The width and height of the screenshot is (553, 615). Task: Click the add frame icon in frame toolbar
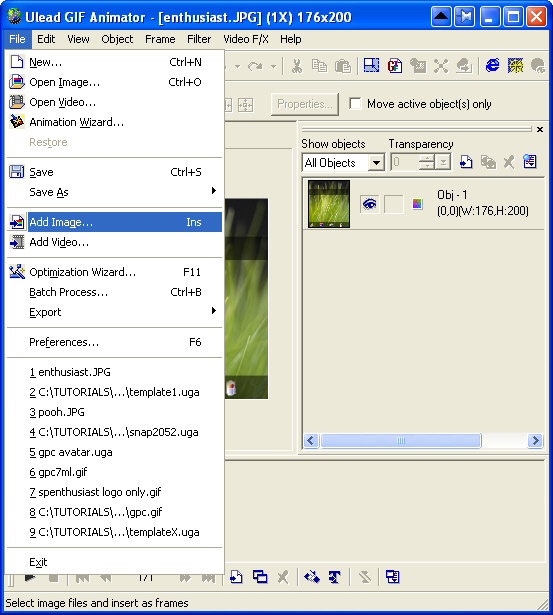click(236, 577)
